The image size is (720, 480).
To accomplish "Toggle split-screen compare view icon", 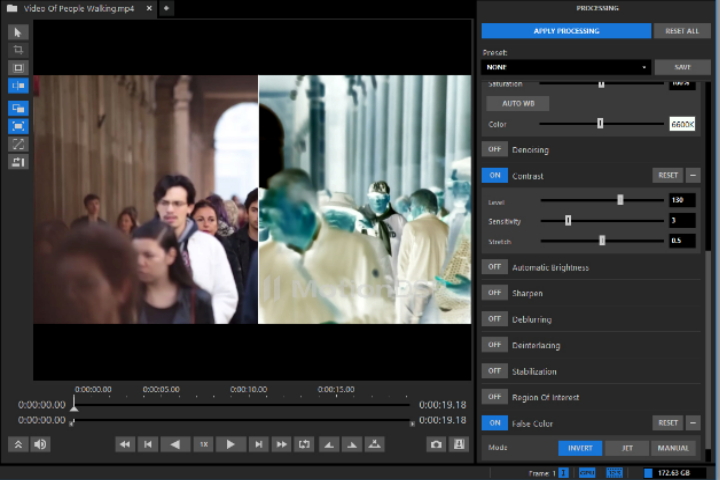I will tap(18, 85).
